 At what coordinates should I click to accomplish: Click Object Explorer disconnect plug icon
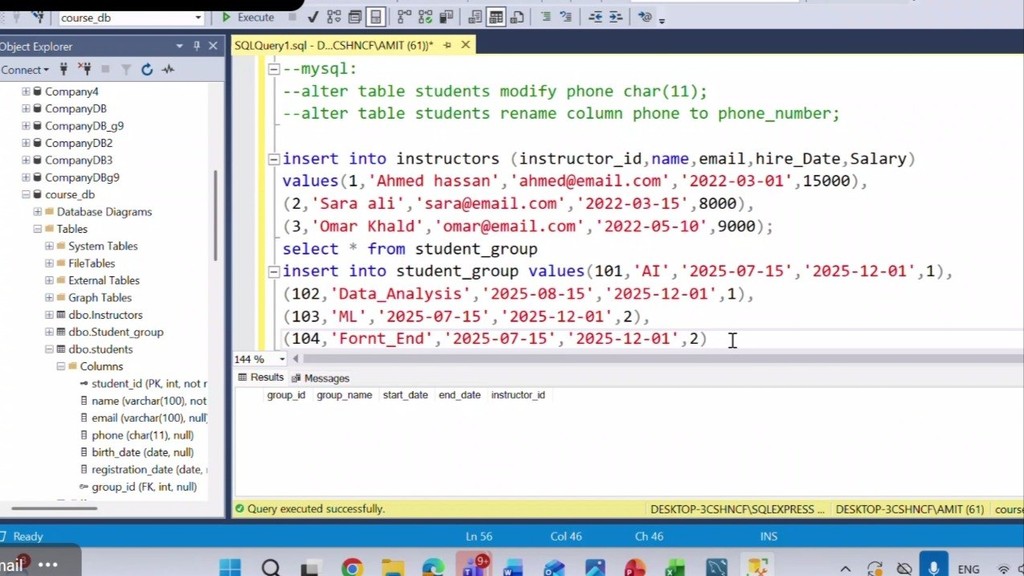point(84,69)
